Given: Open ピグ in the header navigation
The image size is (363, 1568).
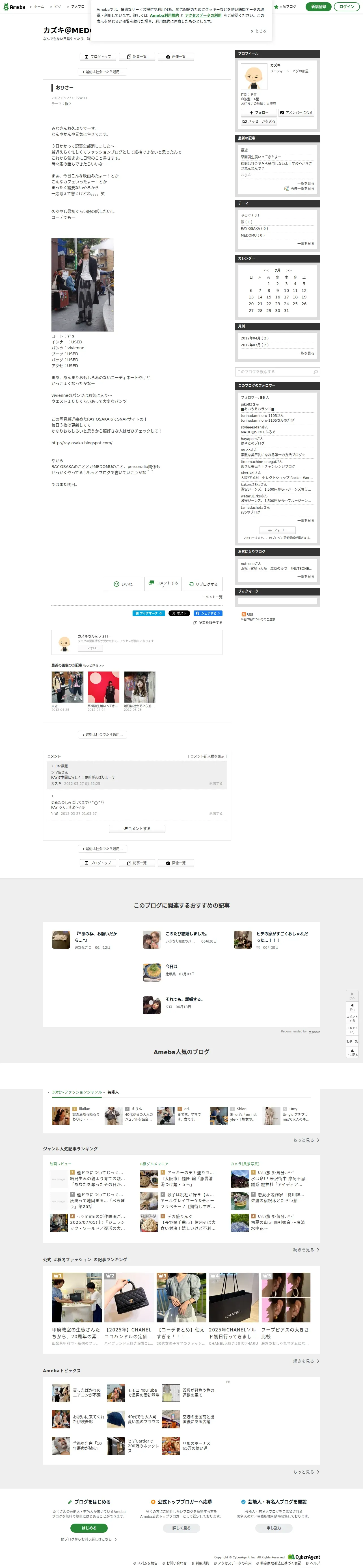Looking at the screenshot, I should point(58,7).
